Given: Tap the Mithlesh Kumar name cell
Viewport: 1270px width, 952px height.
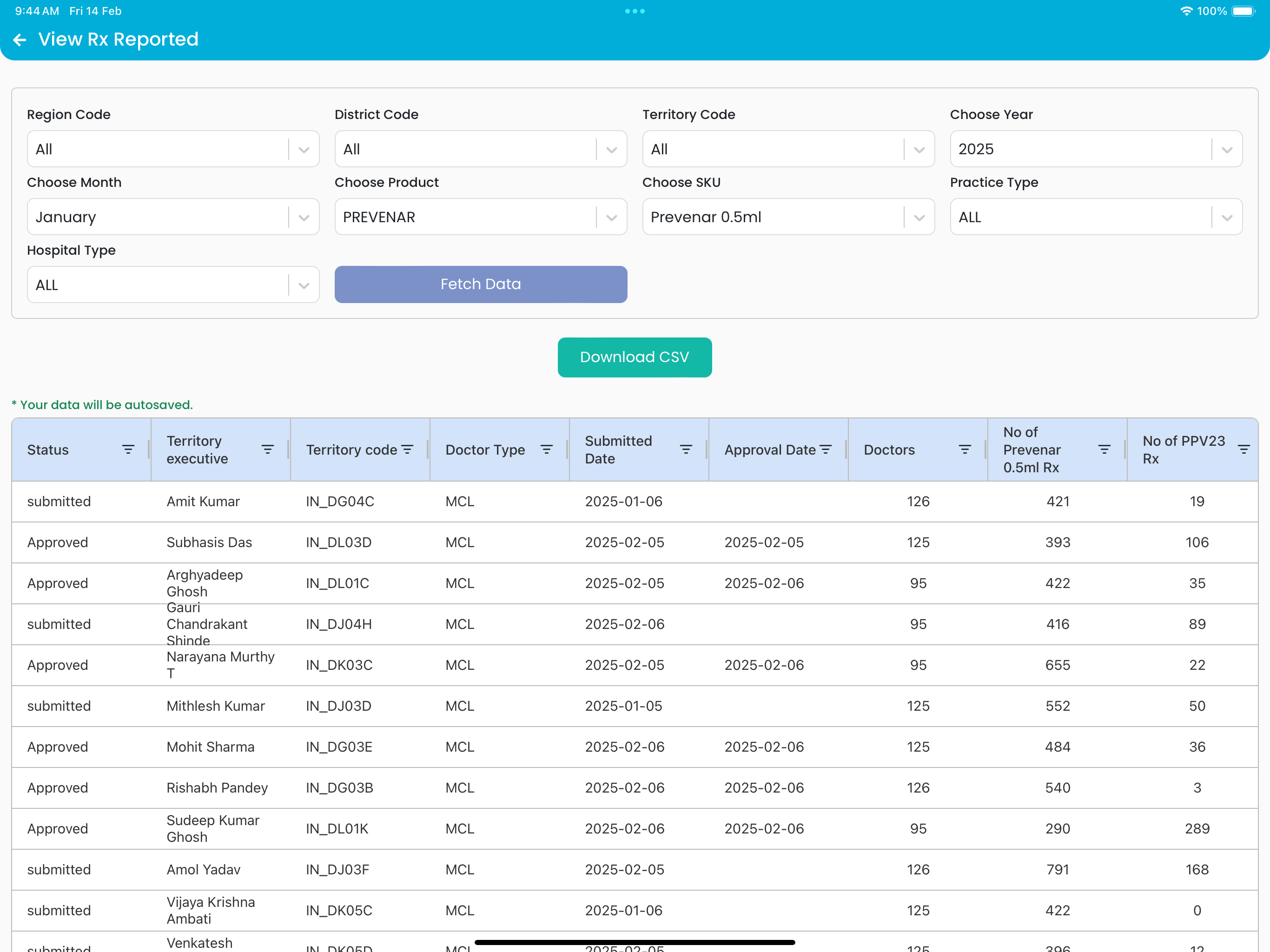Looking at the screenshot, I should pos(216,706).
